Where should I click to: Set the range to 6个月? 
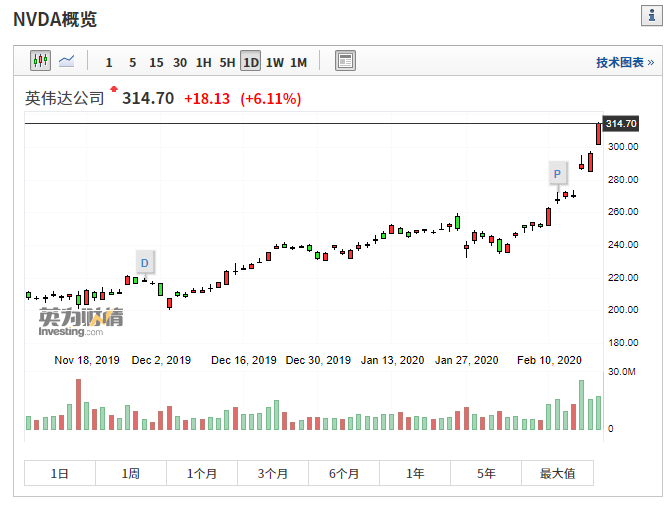(x=344, y=473)
